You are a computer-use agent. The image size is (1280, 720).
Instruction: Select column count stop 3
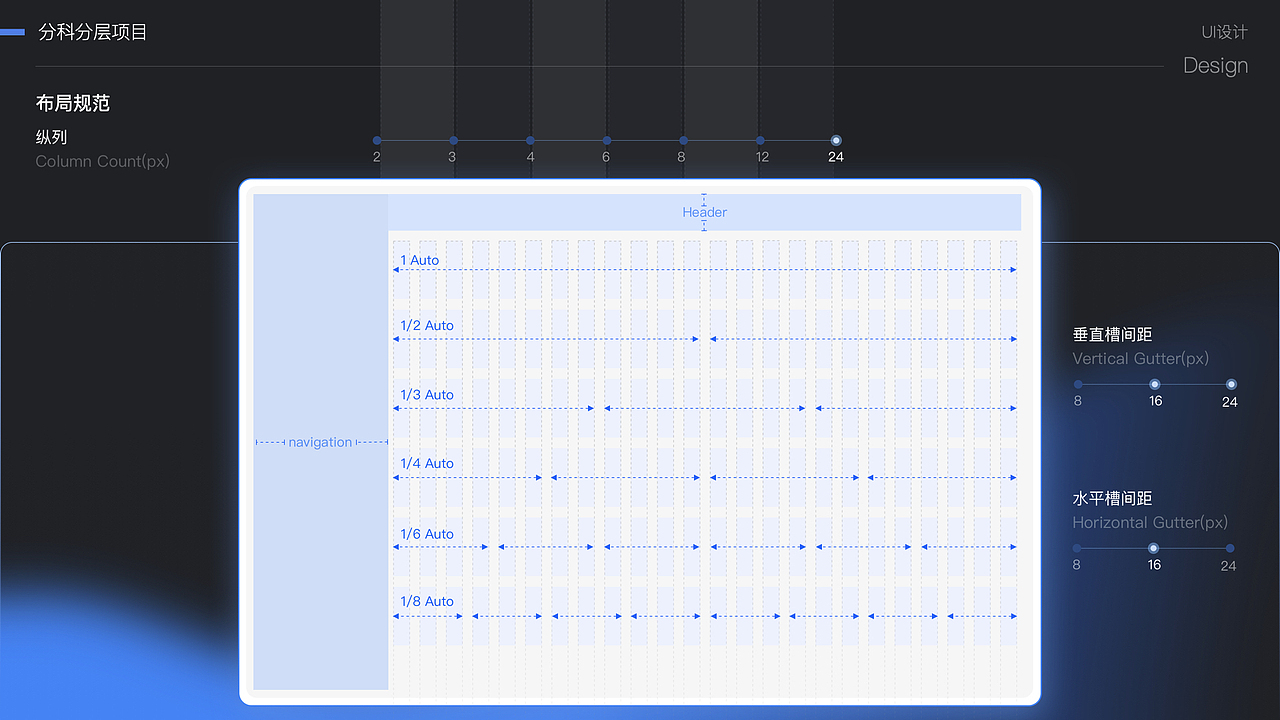(x=453, y=141)
